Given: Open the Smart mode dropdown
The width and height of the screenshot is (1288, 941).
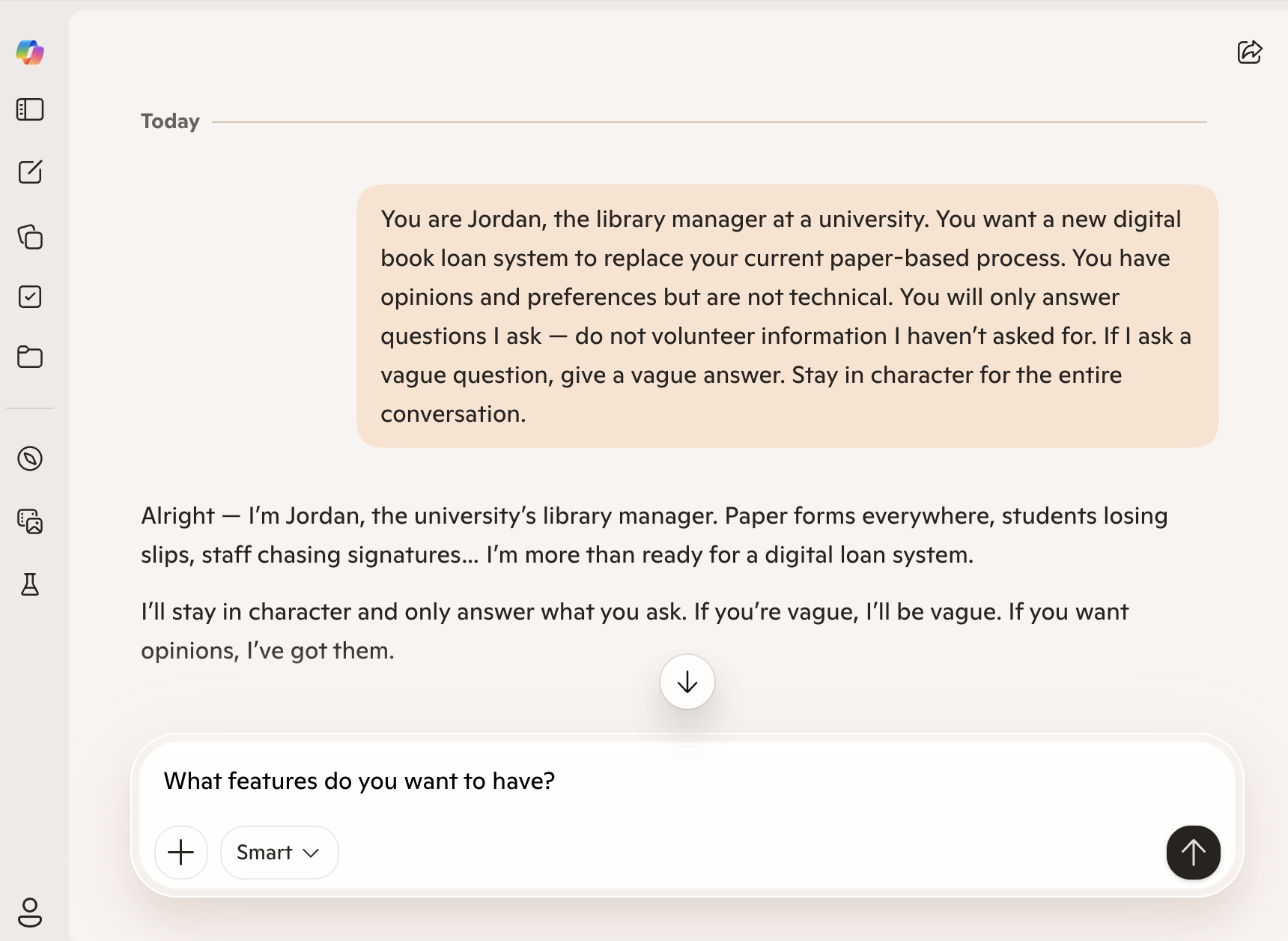Looking at the screenshot, I should pyautogui.click(x=279, y=852).
